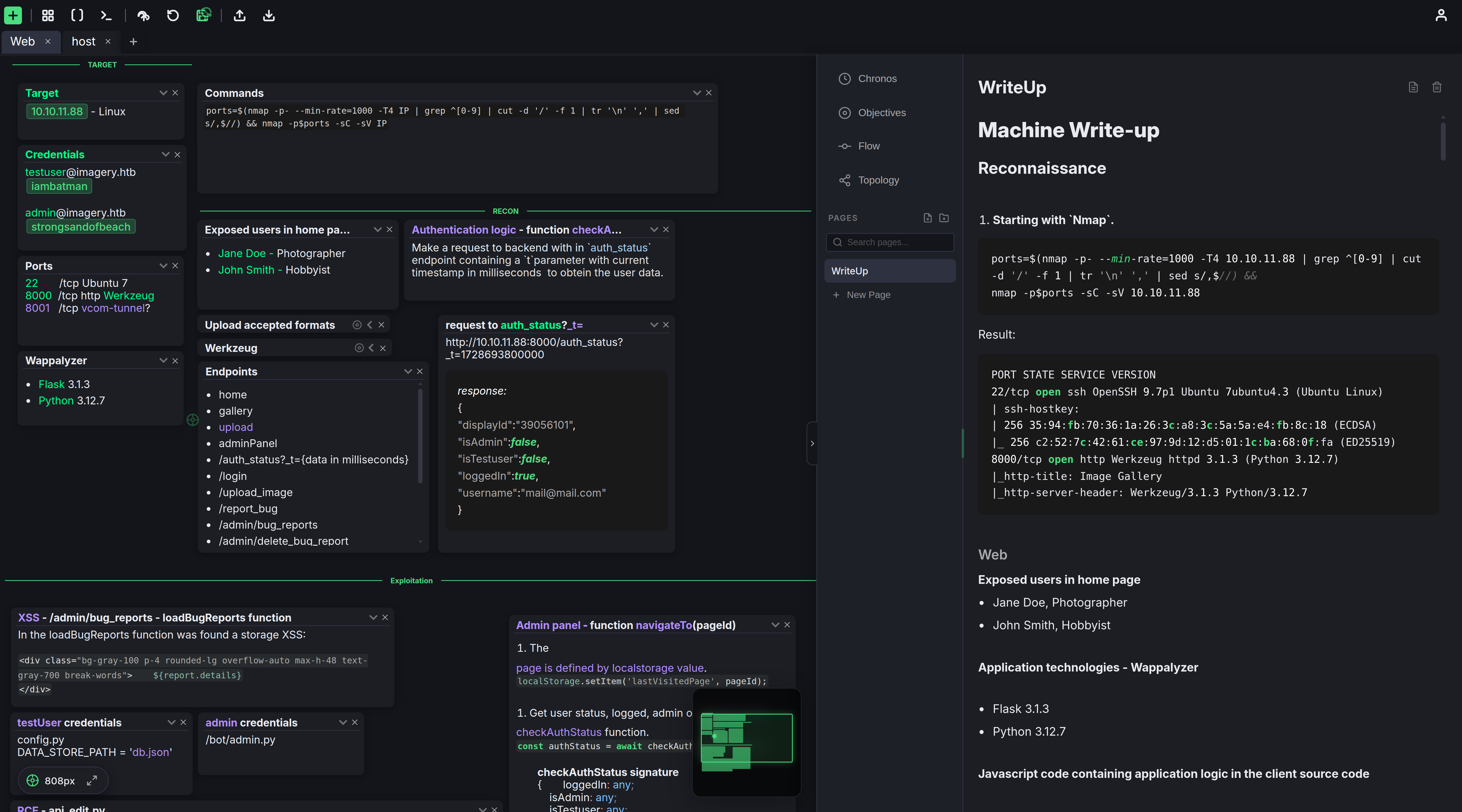Switch to the host tab
The height and width of the screenshot is (812, 1462).
(83, 41)
